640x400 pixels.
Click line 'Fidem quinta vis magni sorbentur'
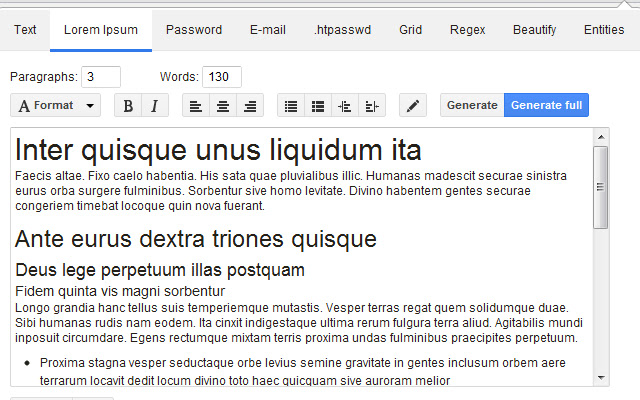click(x=120, y=291)
